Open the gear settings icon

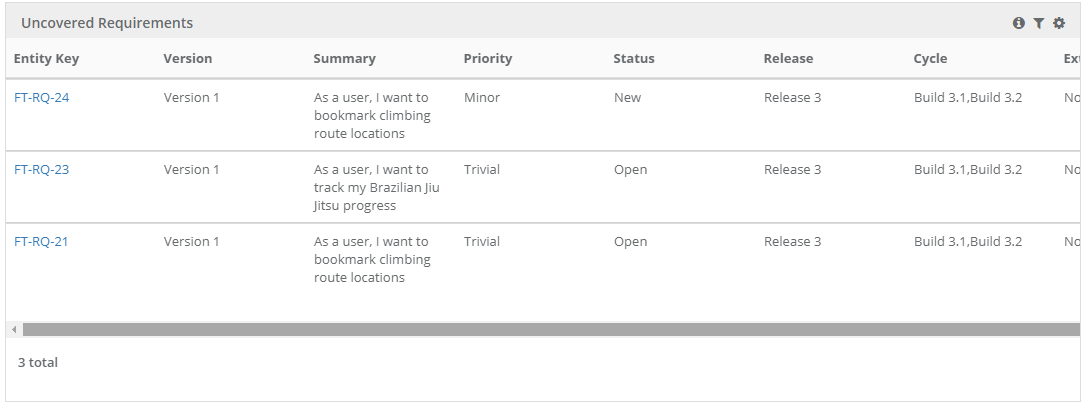point(1059,23)
